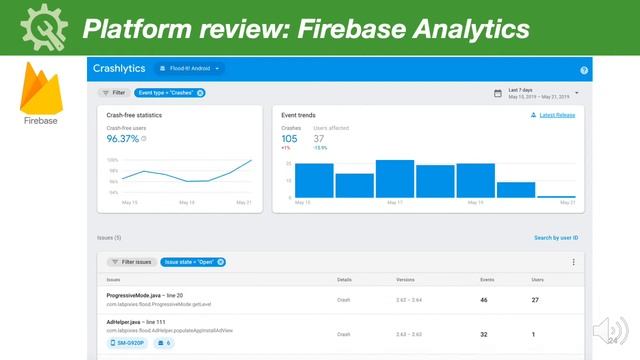Click the 96.37% crash-free users value
Screen dimensions: 640x360
tap(123, 139)
